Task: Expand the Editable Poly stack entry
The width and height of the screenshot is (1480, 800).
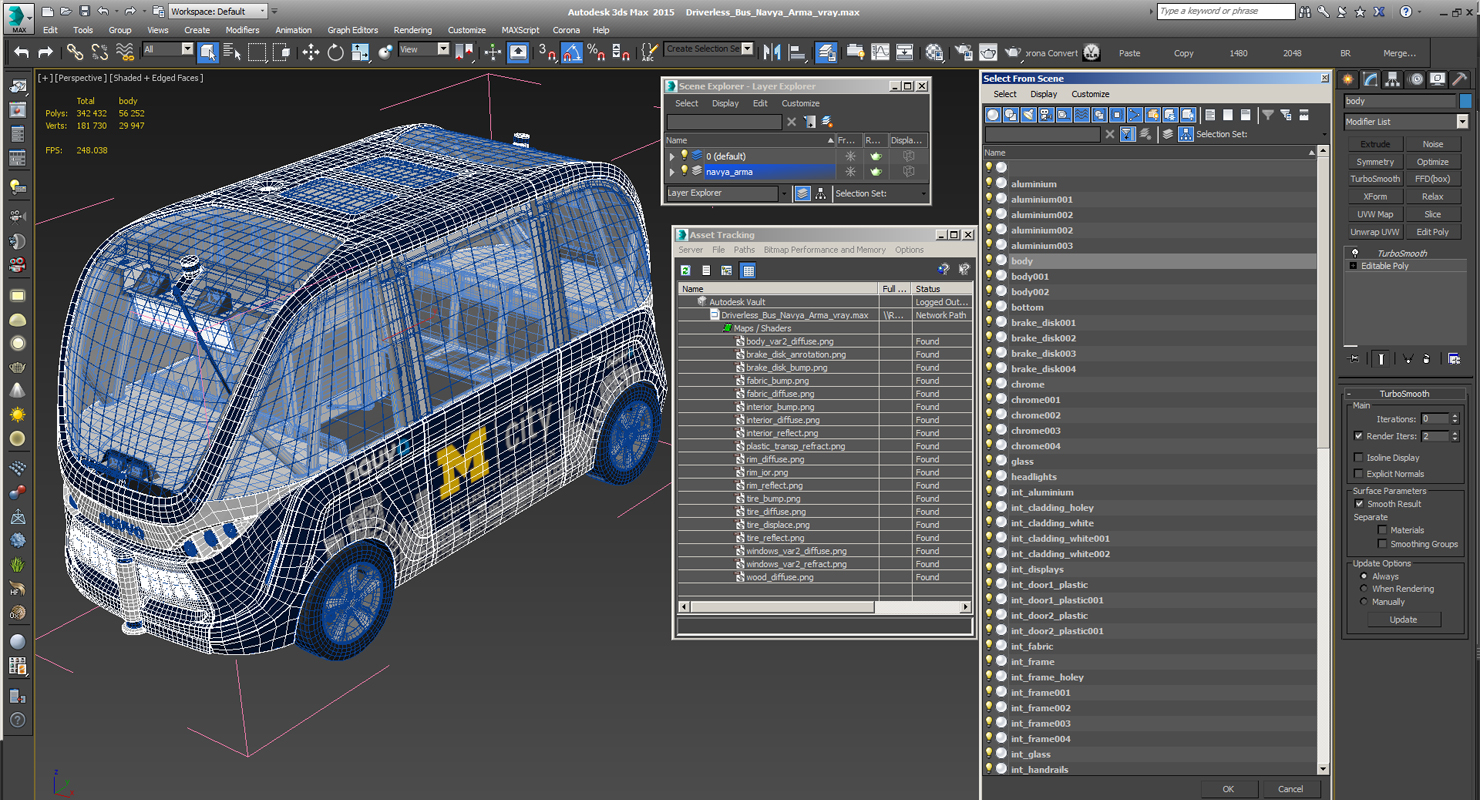Action: [1353, 266]
